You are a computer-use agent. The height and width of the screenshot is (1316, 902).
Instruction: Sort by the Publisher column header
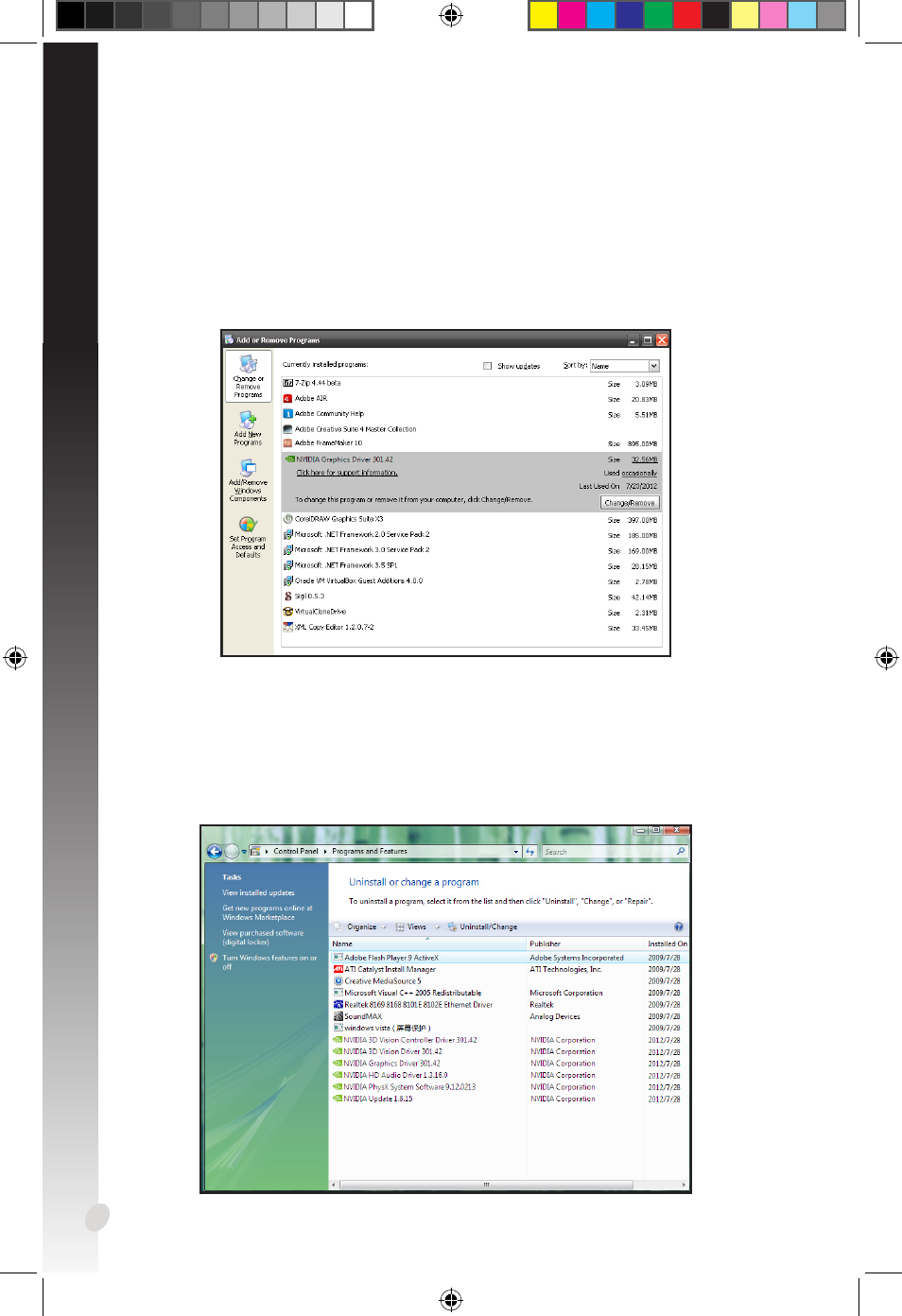click(584, 944)
